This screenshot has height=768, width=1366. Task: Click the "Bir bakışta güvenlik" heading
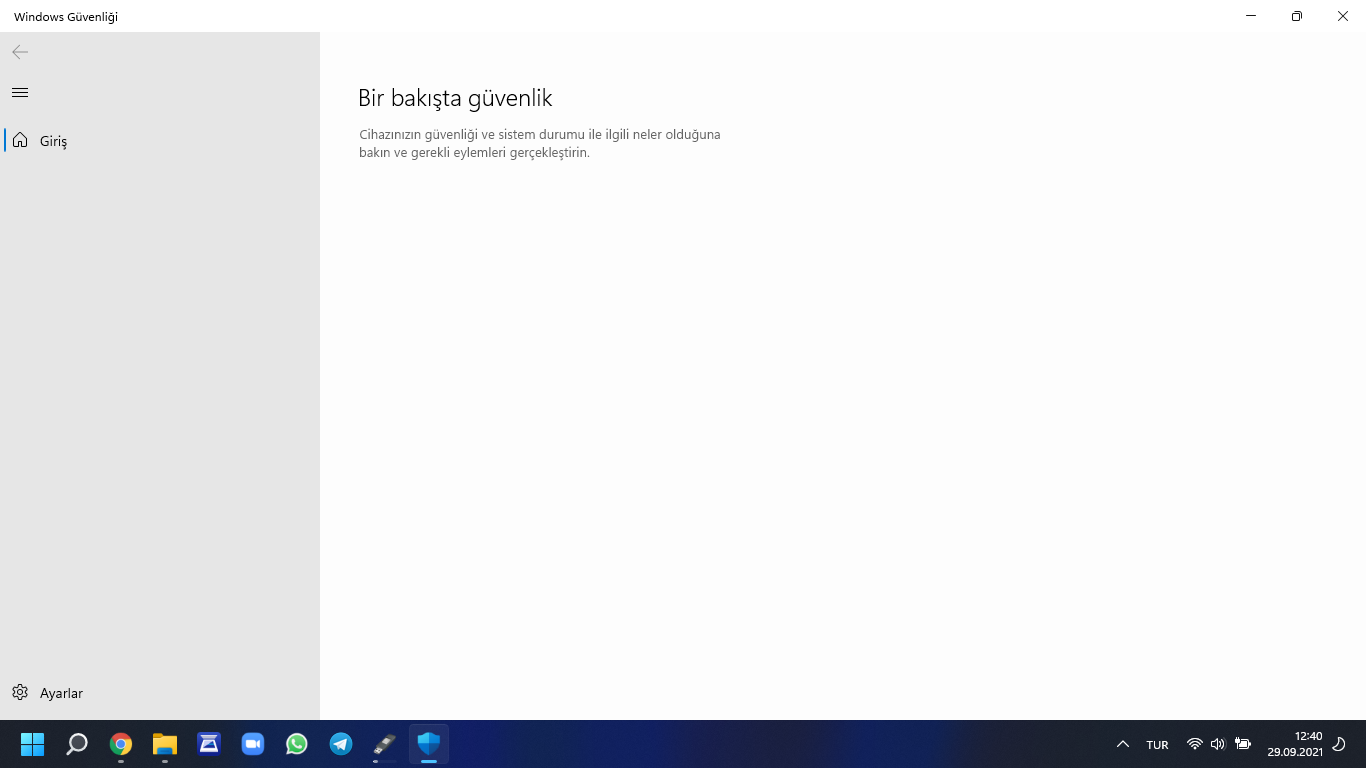coord(455,98)
